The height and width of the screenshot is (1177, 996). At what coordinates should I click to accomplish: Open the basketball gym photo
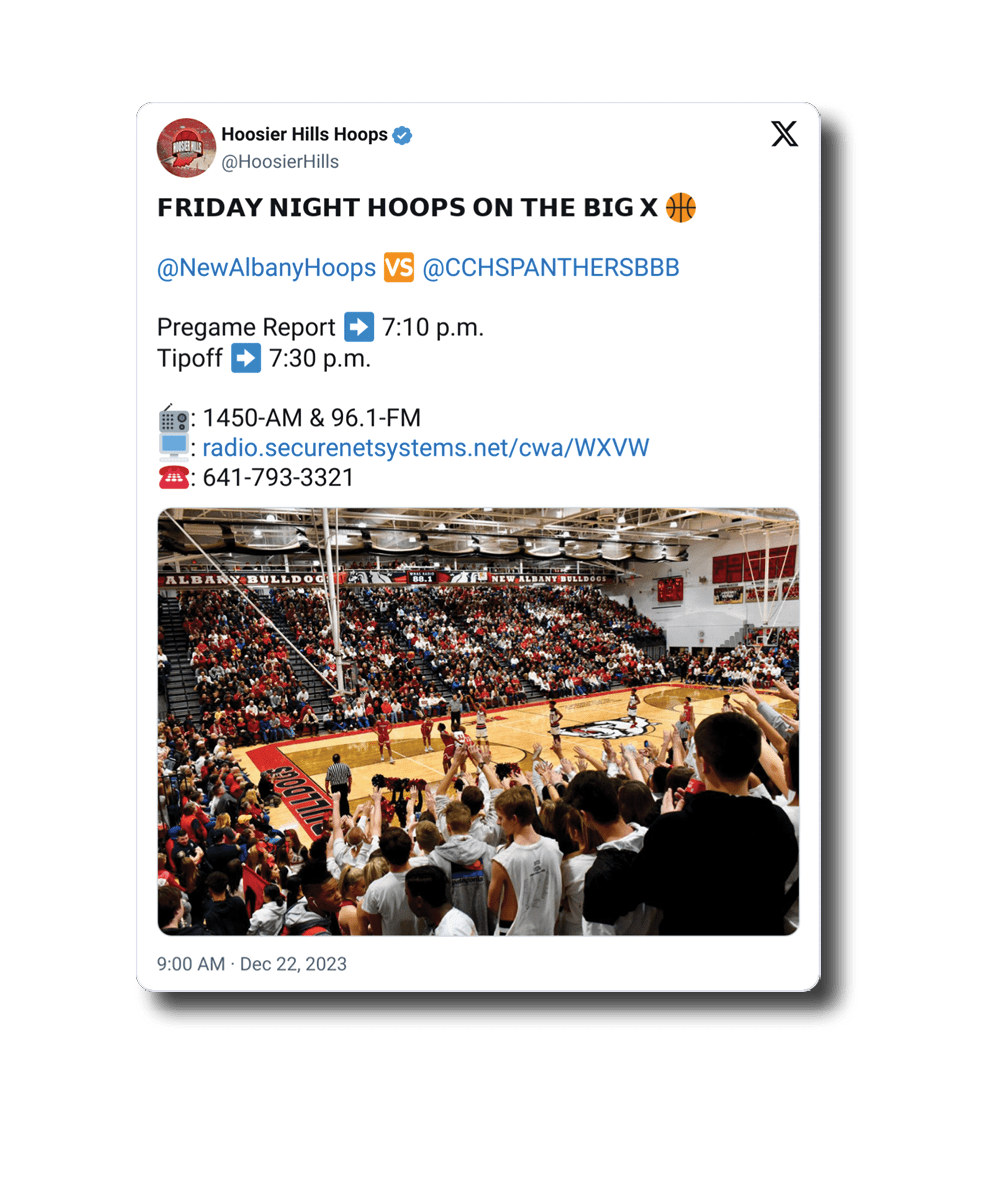(x=478, y=721)
